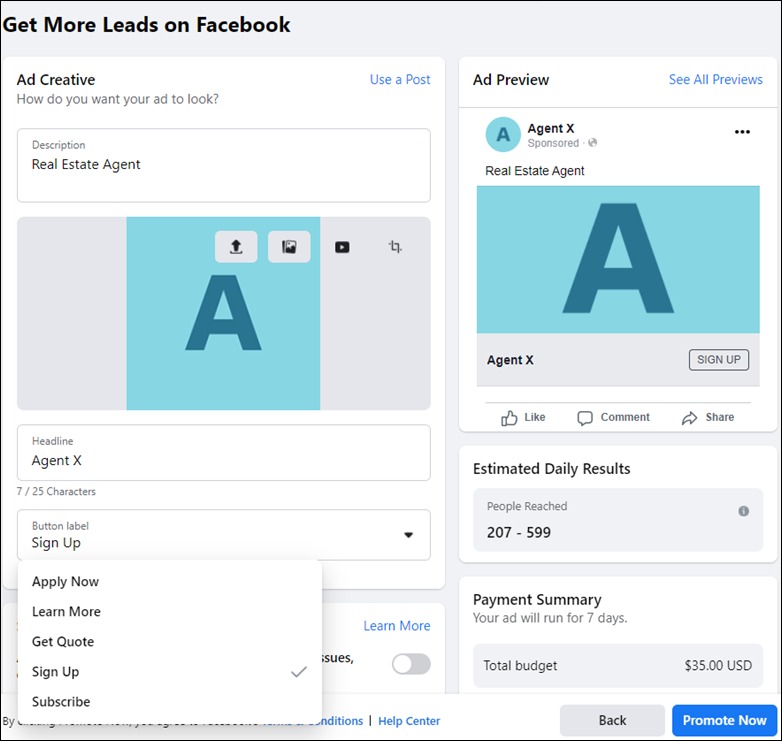Screen dimensions: 782x741
Task: Open the See All Previews link
Action: click(x=715, y=80)
